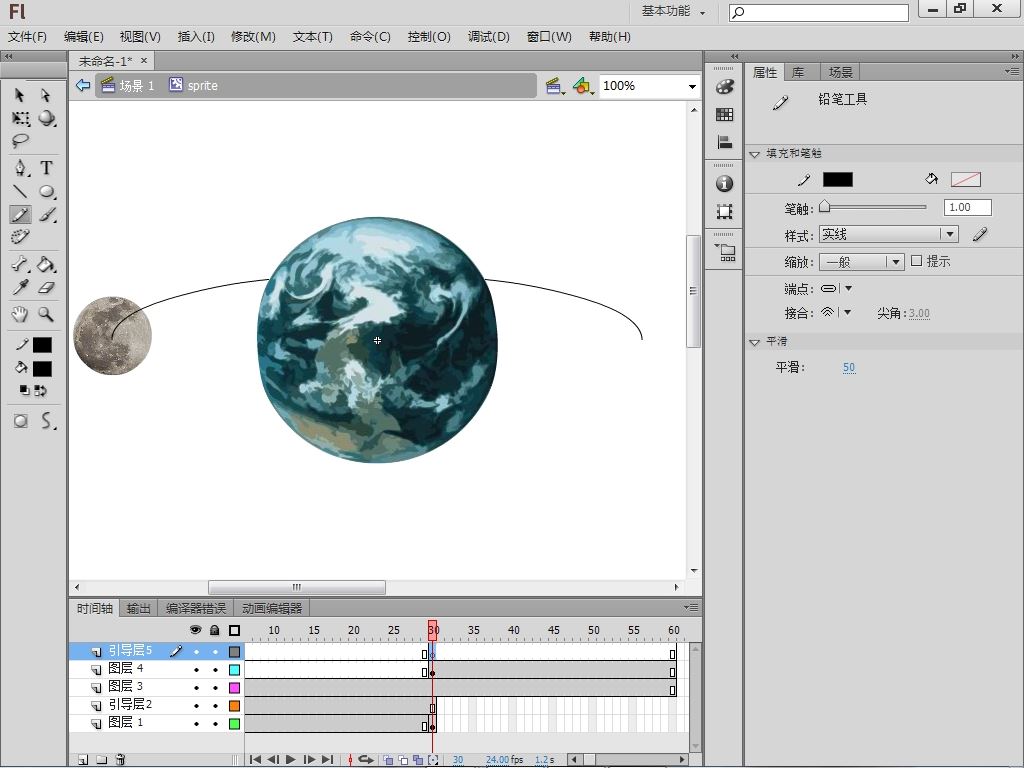The height and width of the screenshot is (768, 1024).
Task: Pick the Paint Bucket tool
Action: pyautogui.click(x=46, y=265)
